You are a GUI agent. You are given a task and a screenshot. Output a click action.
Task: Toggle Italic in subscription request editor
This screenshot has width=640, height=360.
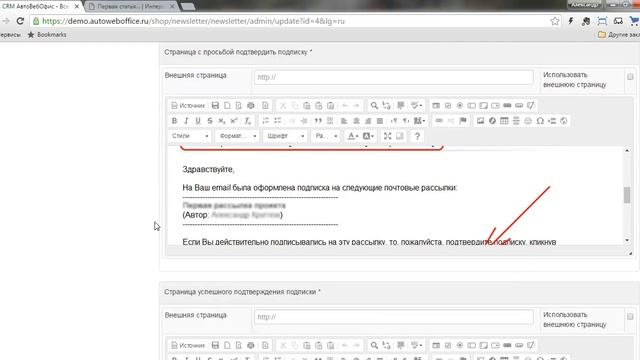pyautogui.click(x=186, y=121)
